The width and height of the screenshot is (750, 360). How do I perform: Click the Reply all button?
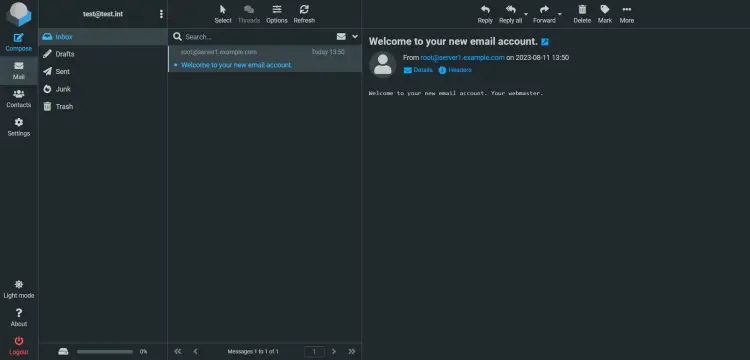pyautogui.click(x=510, y=14)
